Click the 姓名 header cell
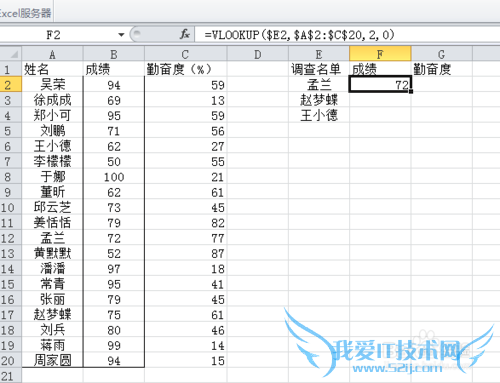 (52, 69)
